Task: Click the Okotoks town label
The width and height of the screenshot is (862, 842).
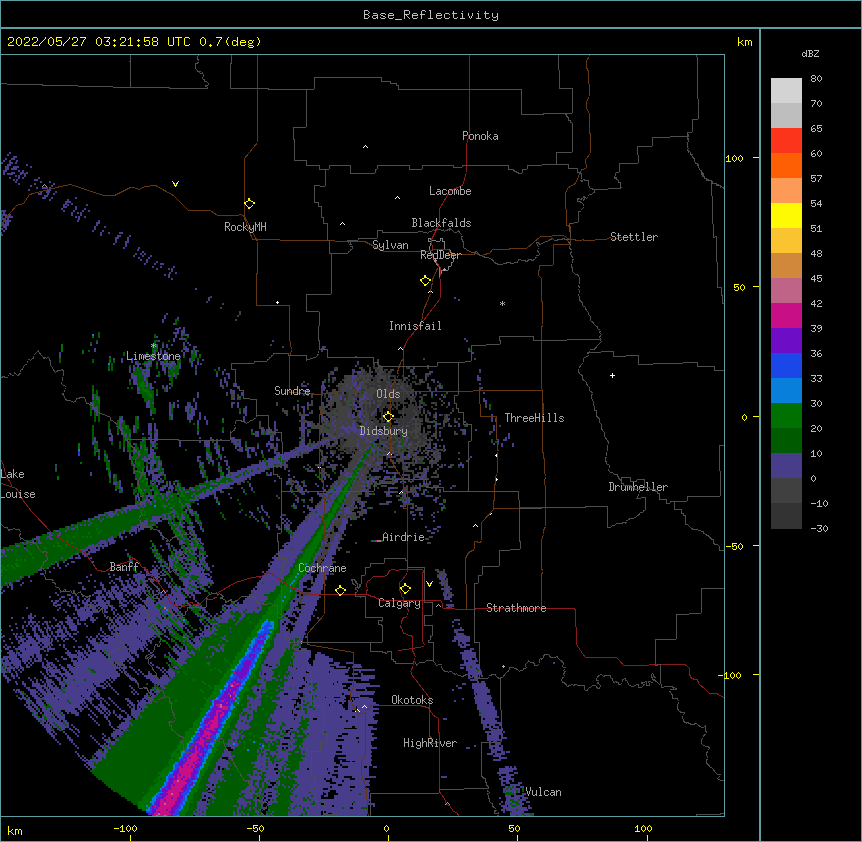Action: click(412, 700)
